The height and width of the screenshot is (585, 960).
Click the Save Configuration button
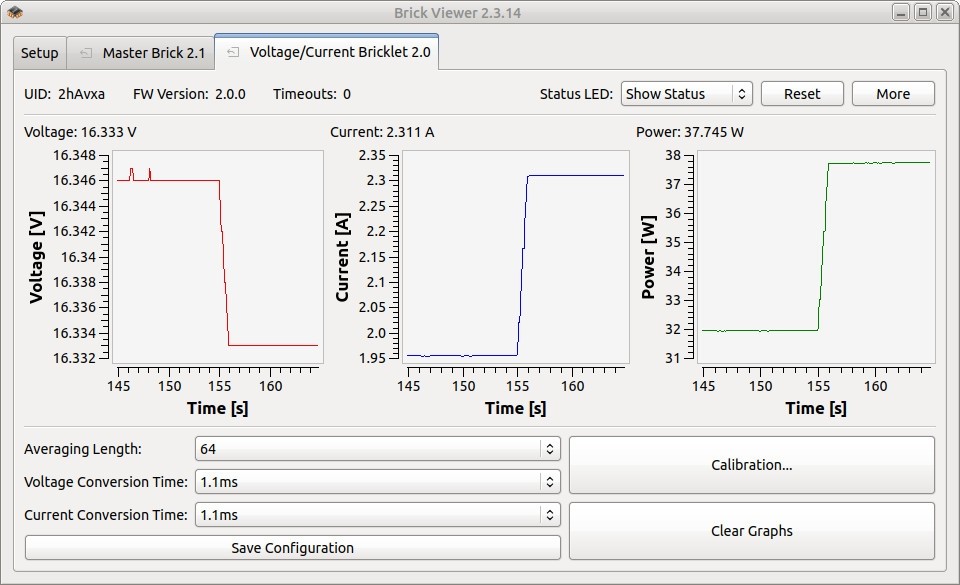coord(293,548)
